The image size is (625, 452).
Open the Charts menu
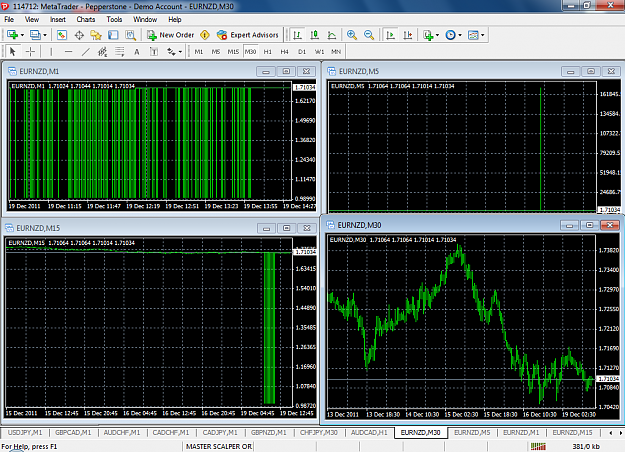point(86,19)
